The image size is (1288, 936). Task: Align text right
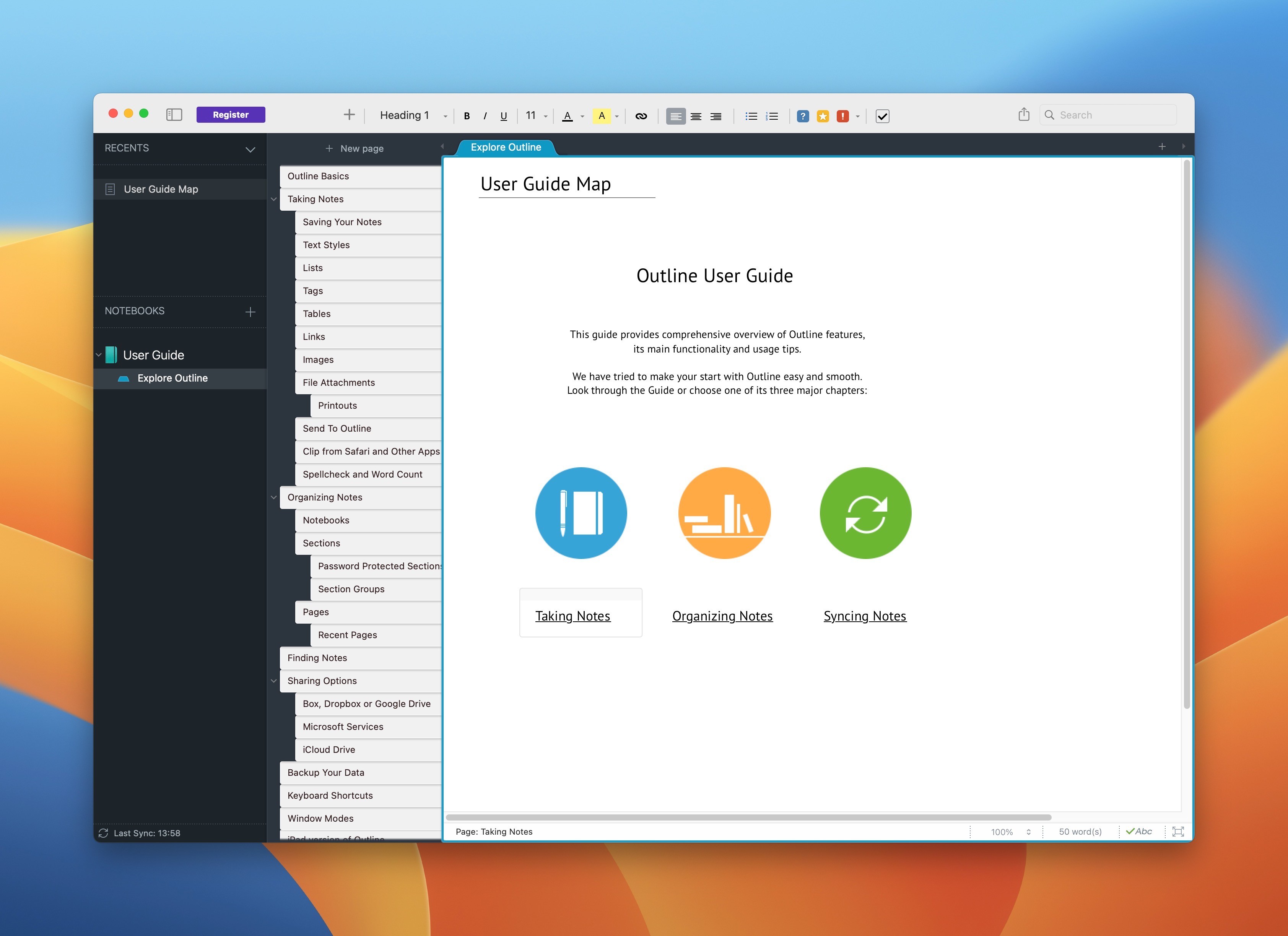[716, 116]
